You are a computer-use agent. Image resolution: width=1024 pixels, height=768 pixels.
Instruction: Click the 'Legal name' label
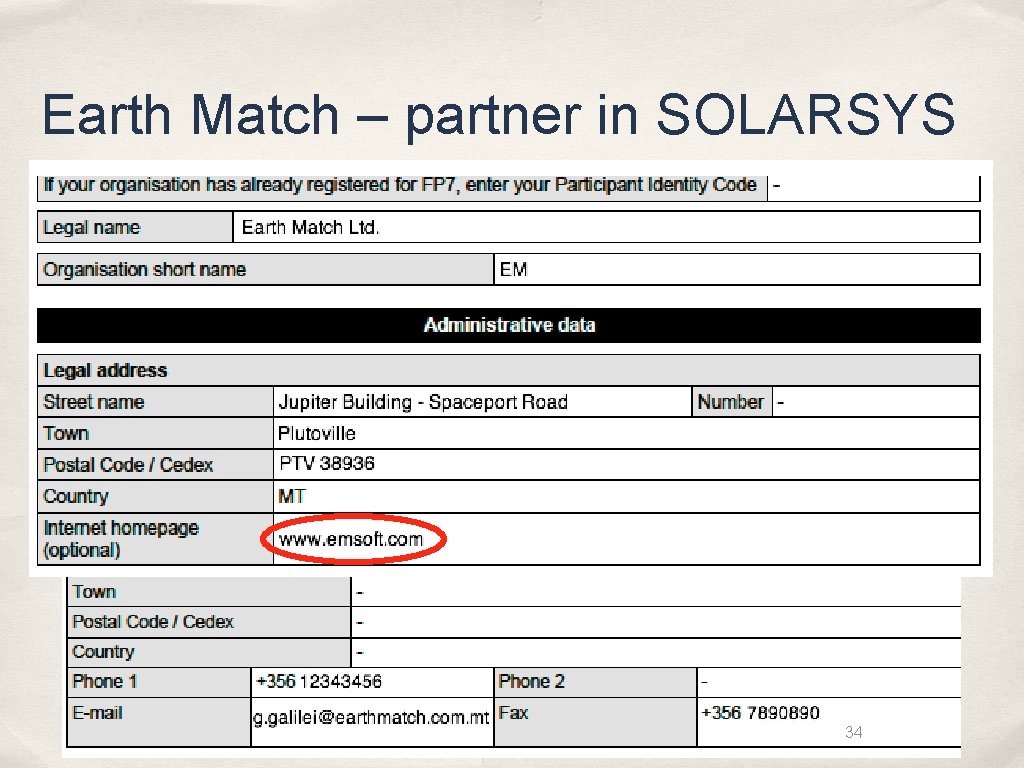pyautogui.click(x=91, y=227)
